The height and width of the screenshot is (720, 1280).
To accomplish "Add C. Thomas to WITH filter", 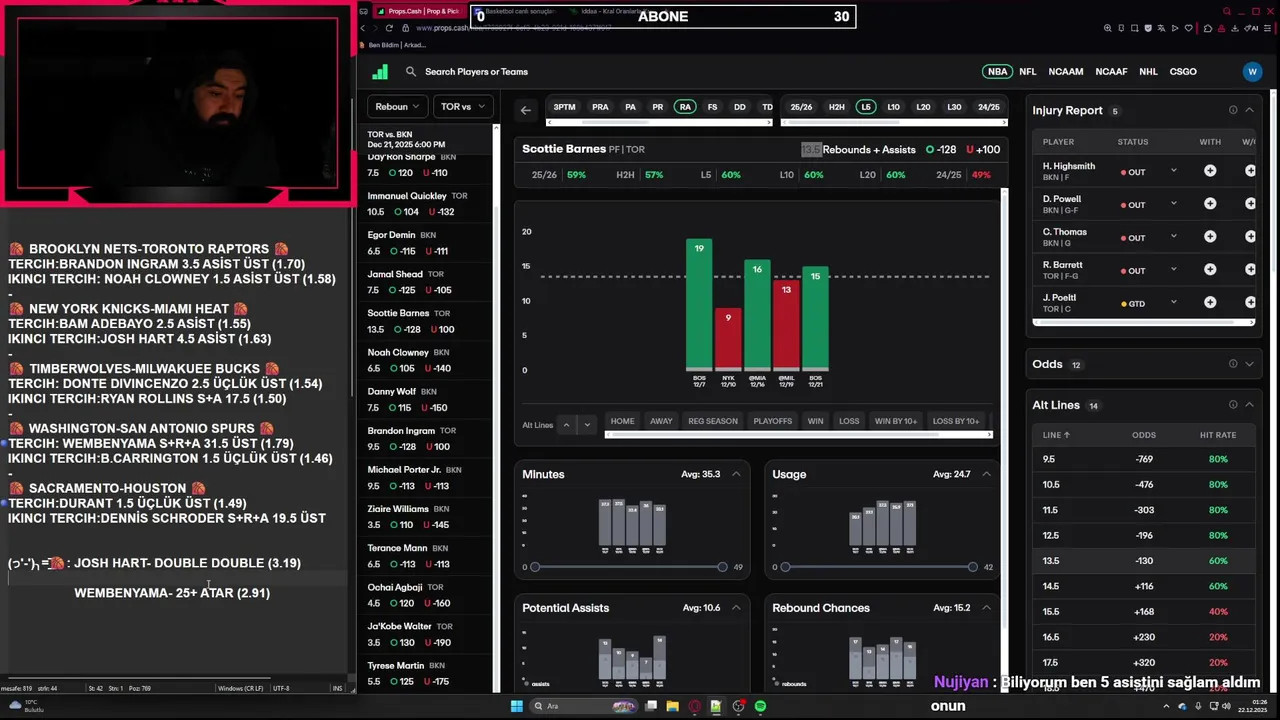I will click(x=1210, y=237).
